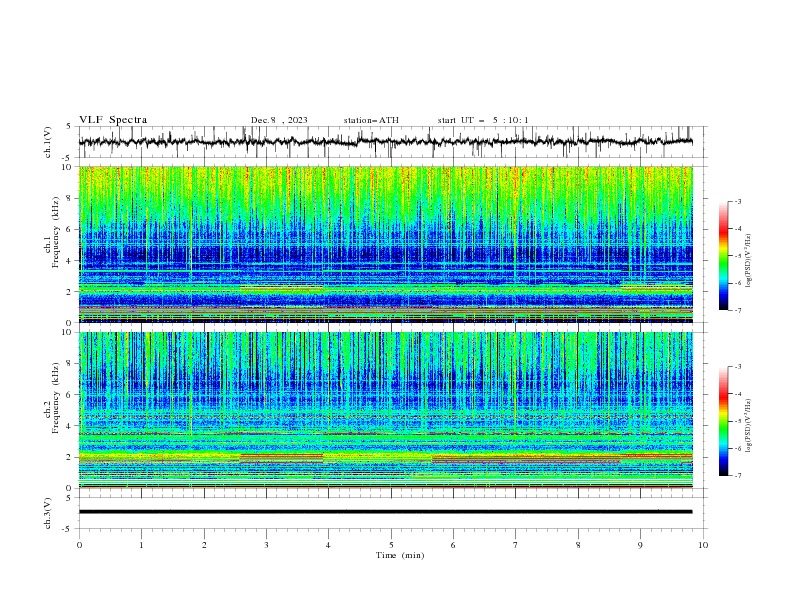Click time axis tick label '1'
Screen dimensions: 792x612
(x=141, y=545)
